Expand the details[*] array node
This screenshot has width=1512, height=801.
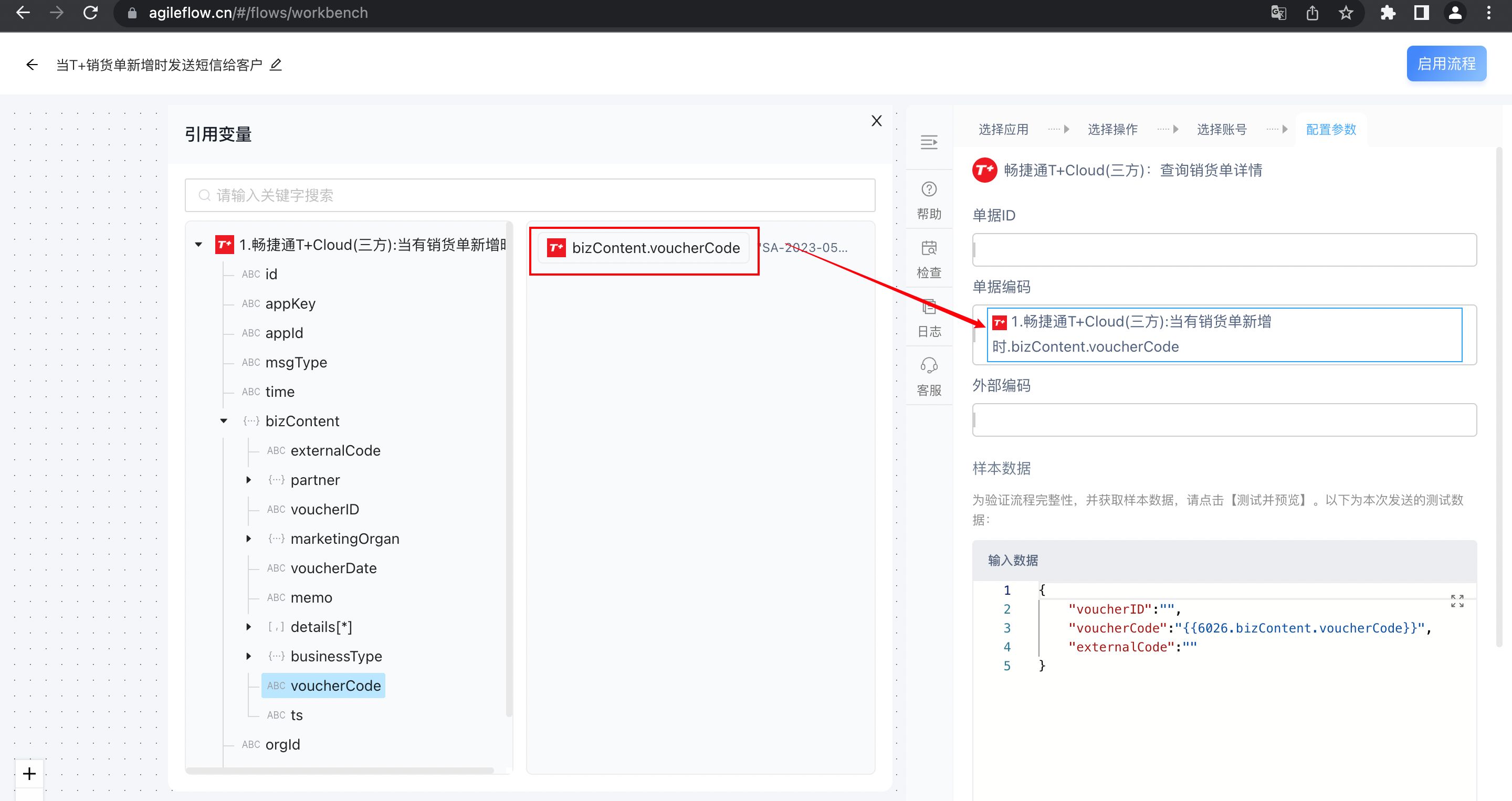249,627
